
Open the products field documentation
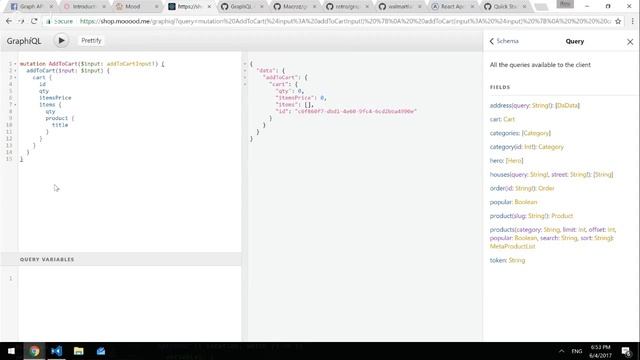[x=502, y=230]
